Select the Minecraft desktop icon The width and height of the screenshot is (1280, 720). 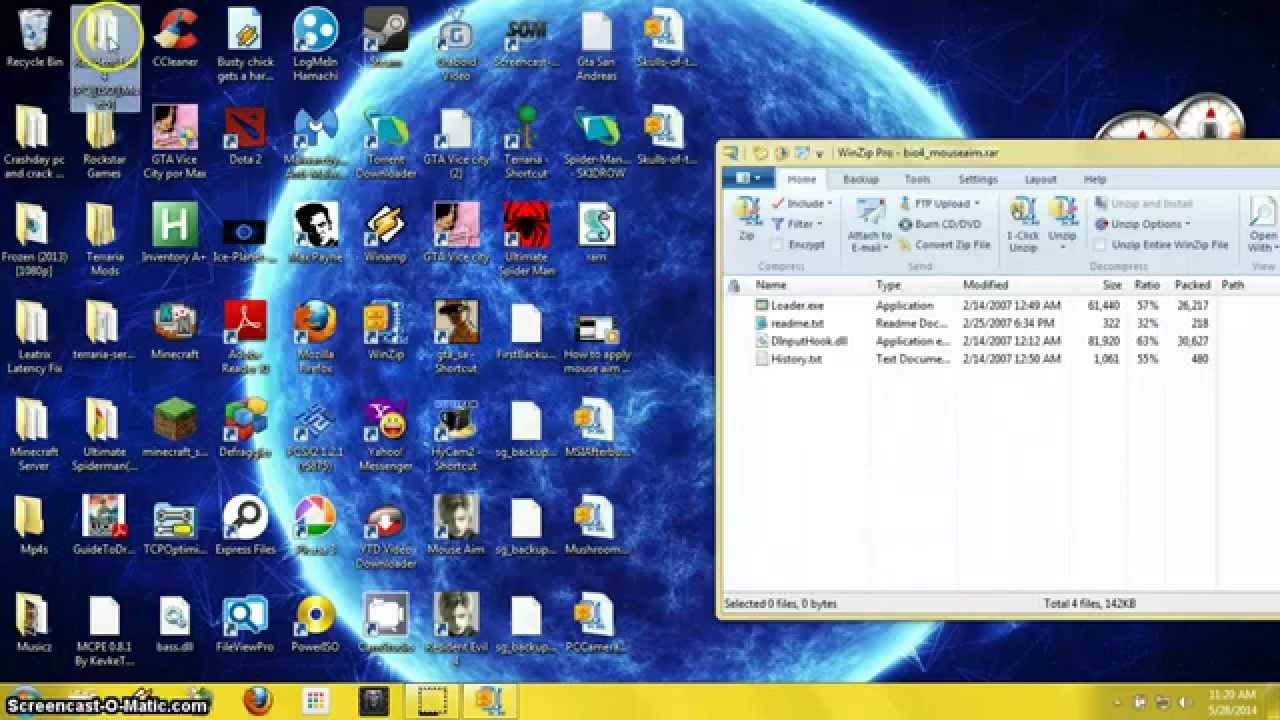175,331
